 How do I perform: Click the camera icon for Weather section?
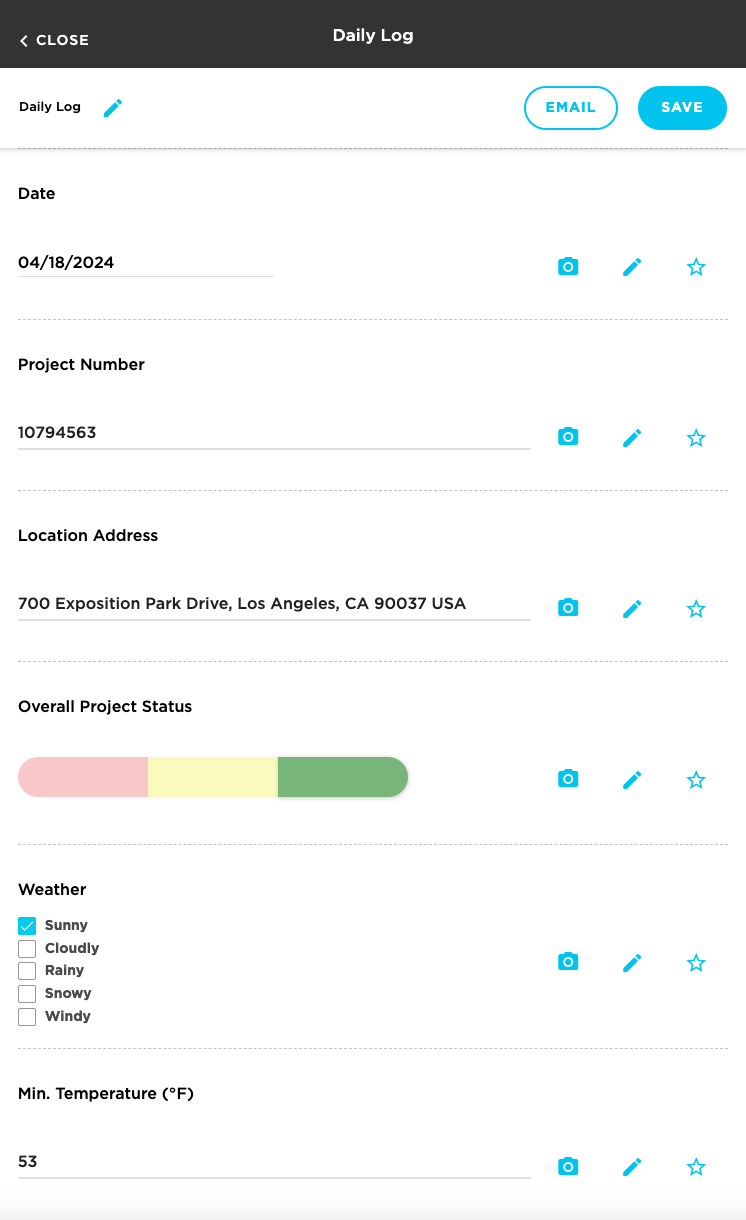pos(567,962)
